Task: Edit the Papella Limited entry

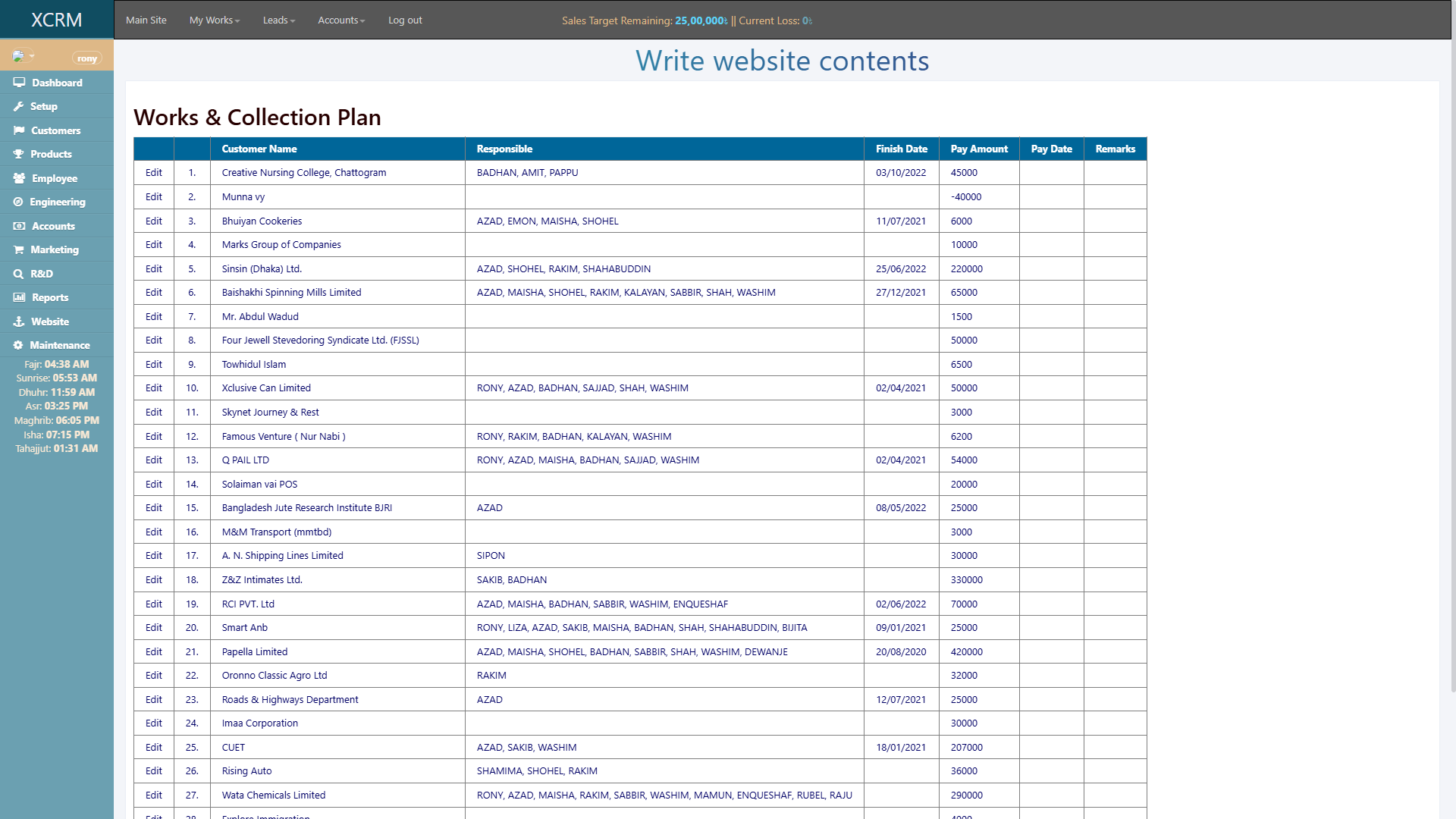Action: click(153, 651)
